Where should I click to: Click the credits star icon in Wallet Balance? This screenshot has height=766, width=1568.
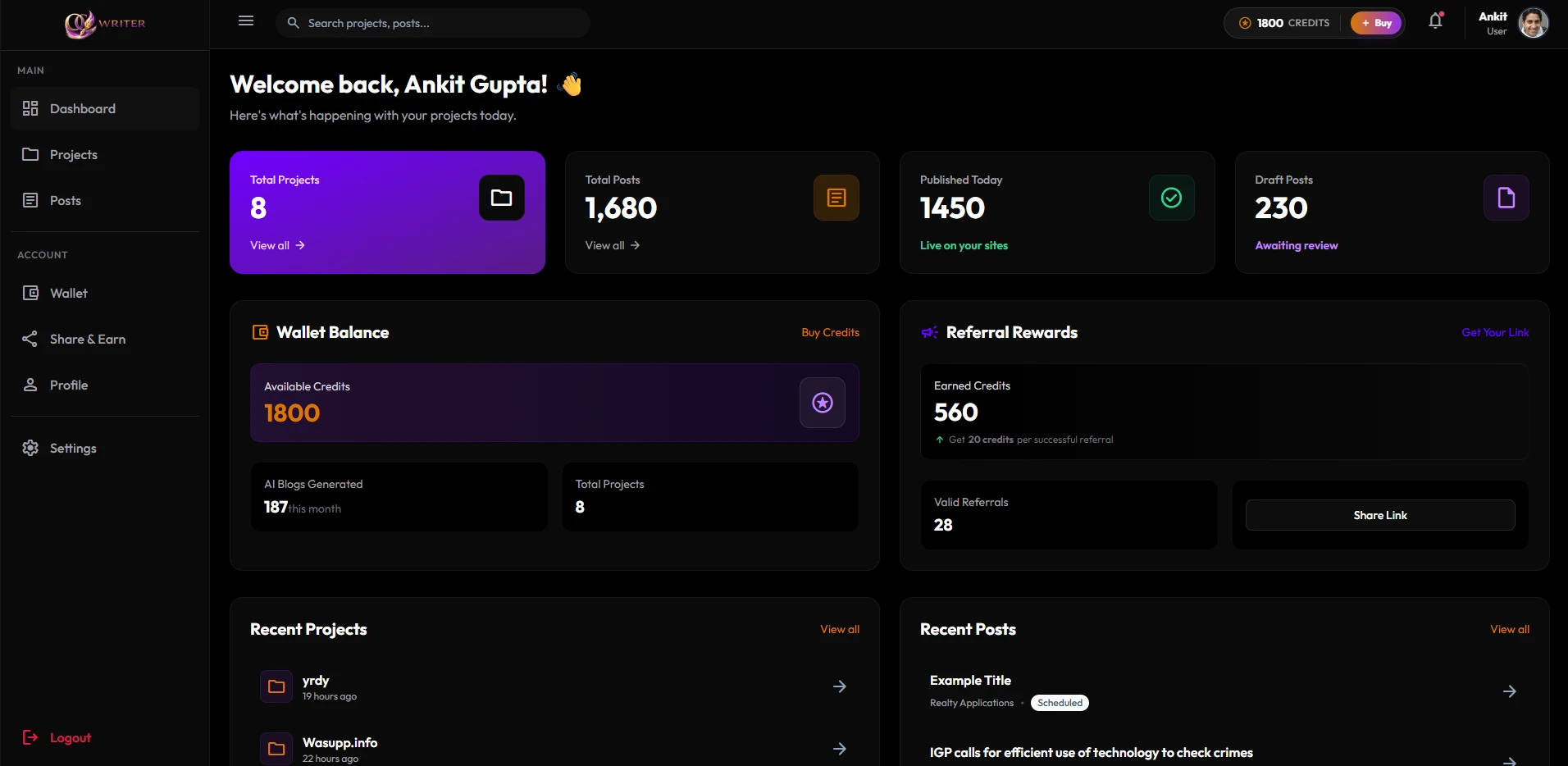point(823,403)
